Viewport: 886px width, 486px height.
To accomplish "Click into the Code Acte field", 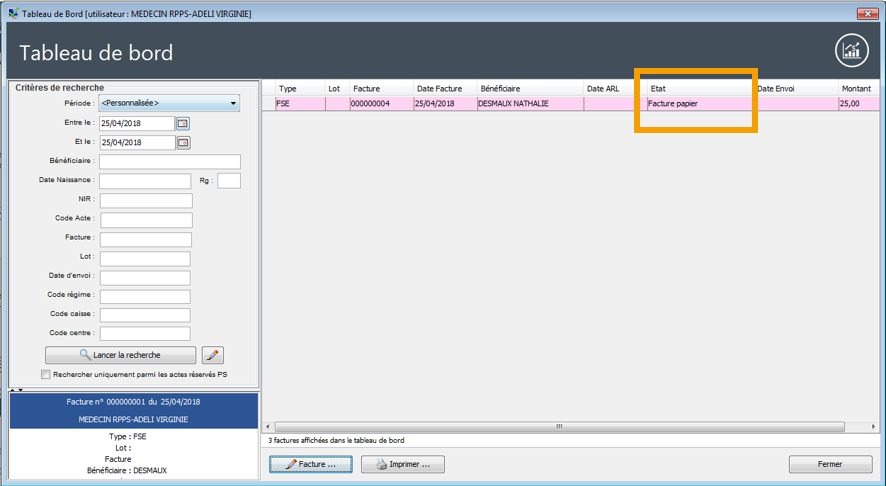I will coord(145,220).
